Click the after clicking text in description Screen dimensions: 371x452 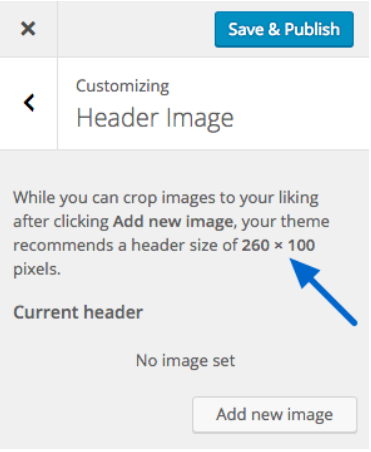tap(61, 221)
